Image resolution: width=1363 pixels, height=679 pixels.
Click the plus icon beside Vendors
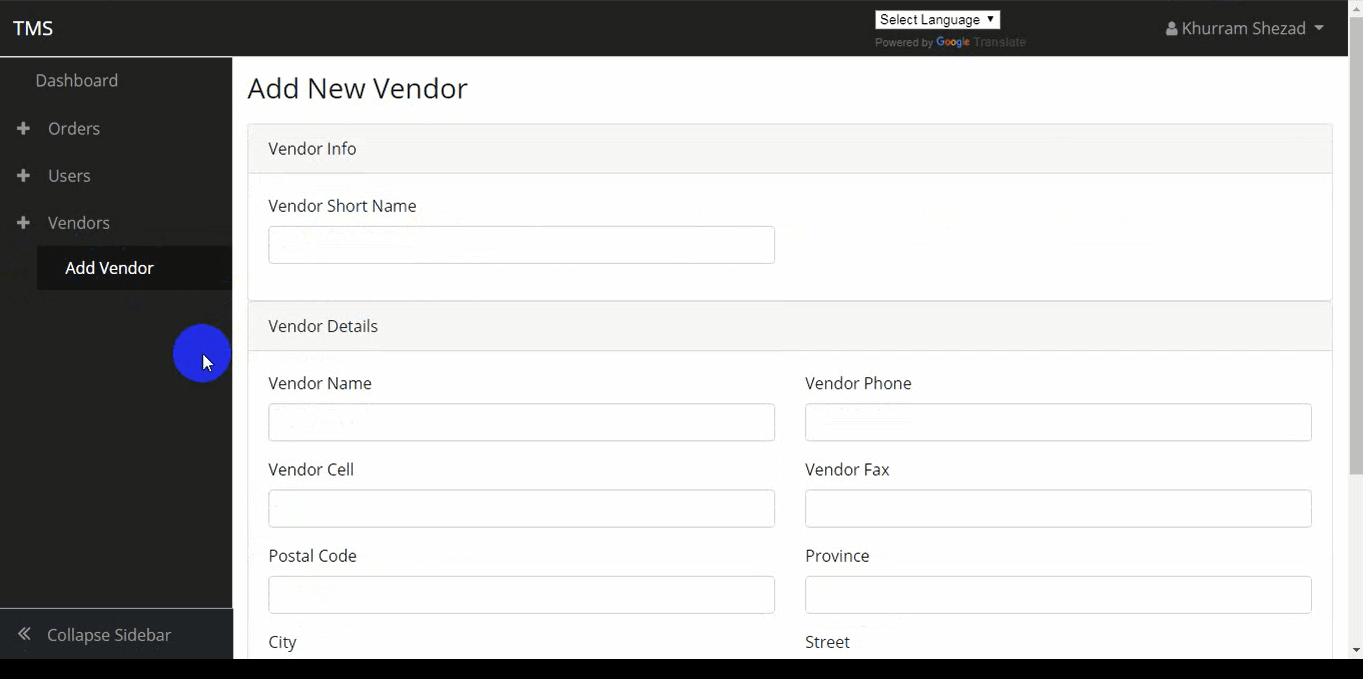[x=24, y=222]
